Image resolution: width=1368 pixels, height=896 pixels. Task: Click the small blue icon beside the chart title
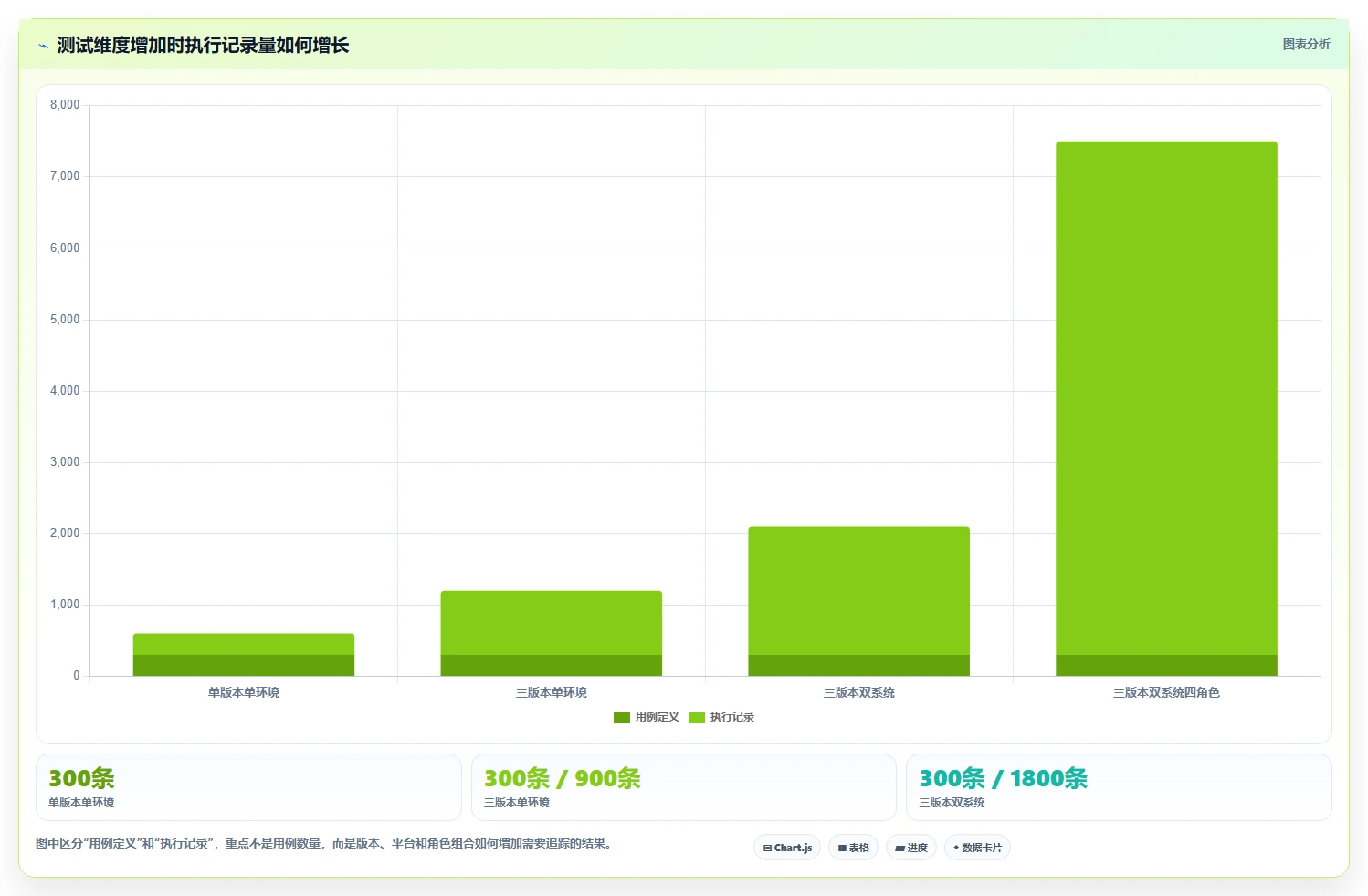[43, 46]
